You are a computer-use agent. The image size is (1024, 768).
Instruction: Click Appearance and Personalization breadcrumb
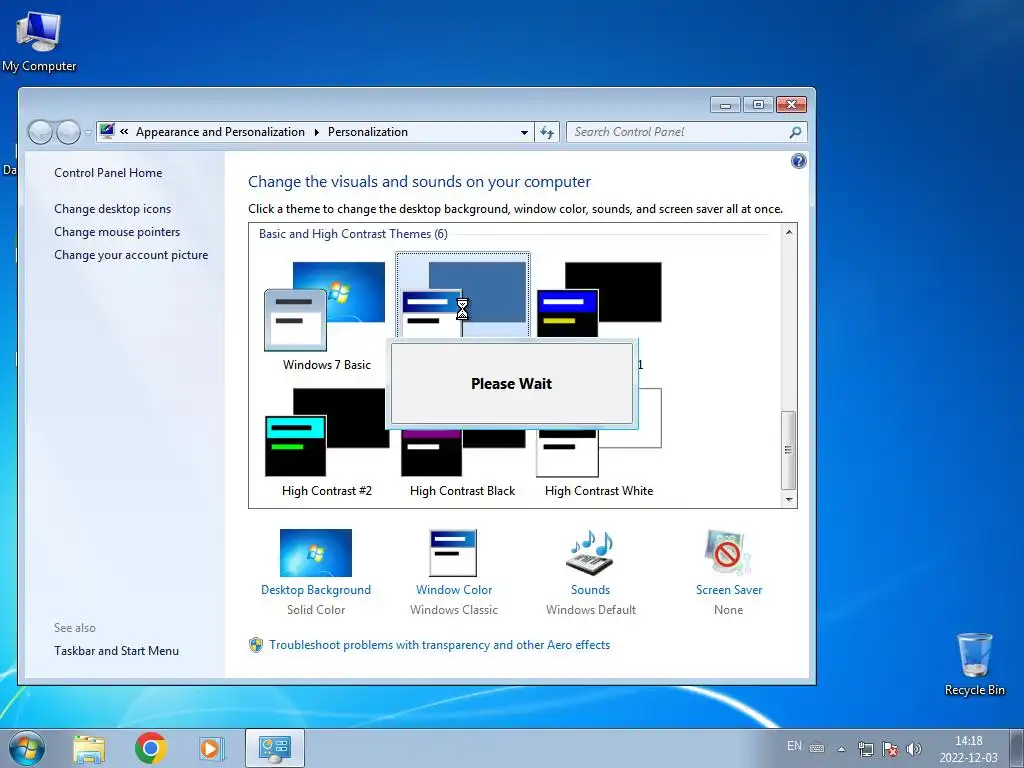(220, 132)
